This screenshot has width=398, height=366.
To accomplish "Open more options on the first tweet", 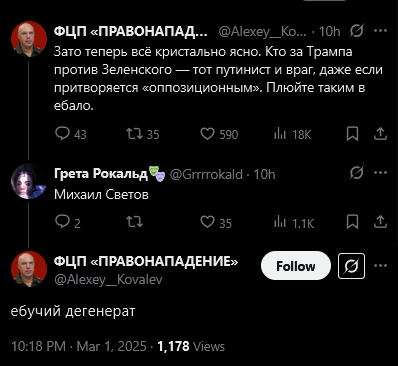I will (380, 31).
